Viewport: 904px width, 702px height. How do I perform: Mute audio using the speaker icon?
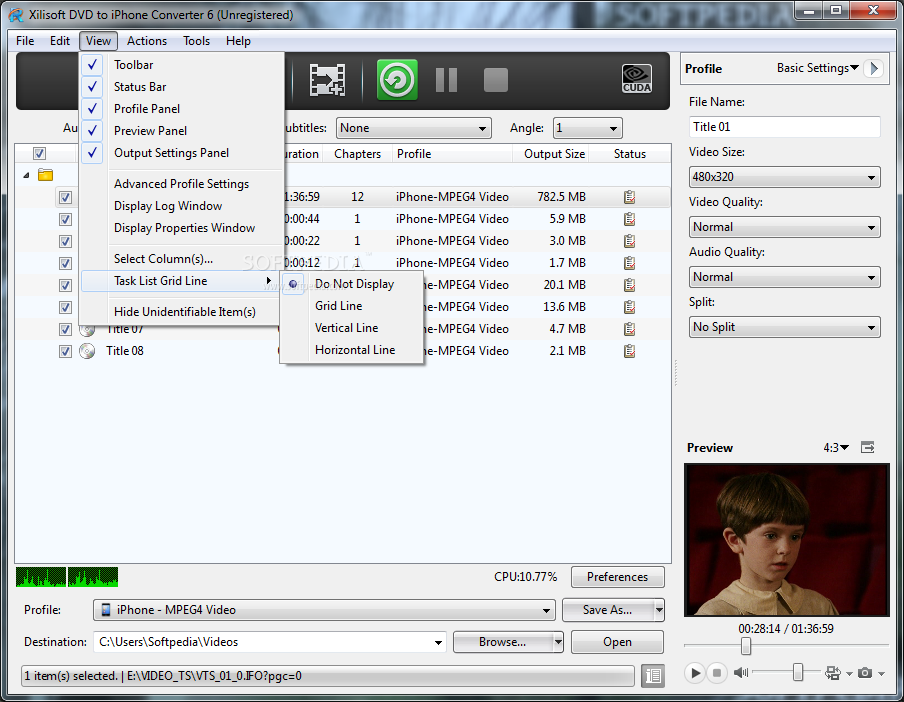(x=741, y=673)
